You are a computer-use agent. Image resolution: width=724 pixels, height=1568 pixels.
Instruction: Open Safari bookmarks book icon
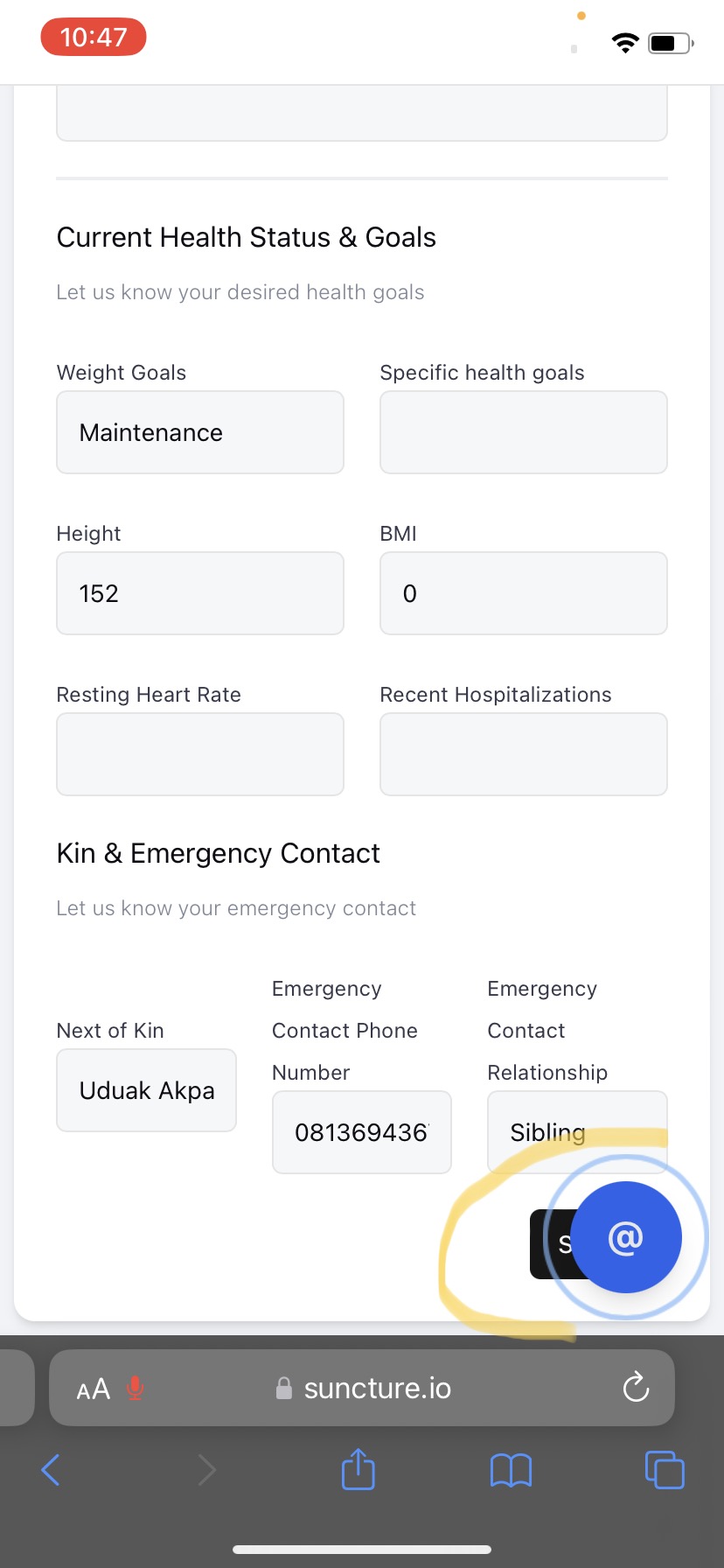point(511,1469)
